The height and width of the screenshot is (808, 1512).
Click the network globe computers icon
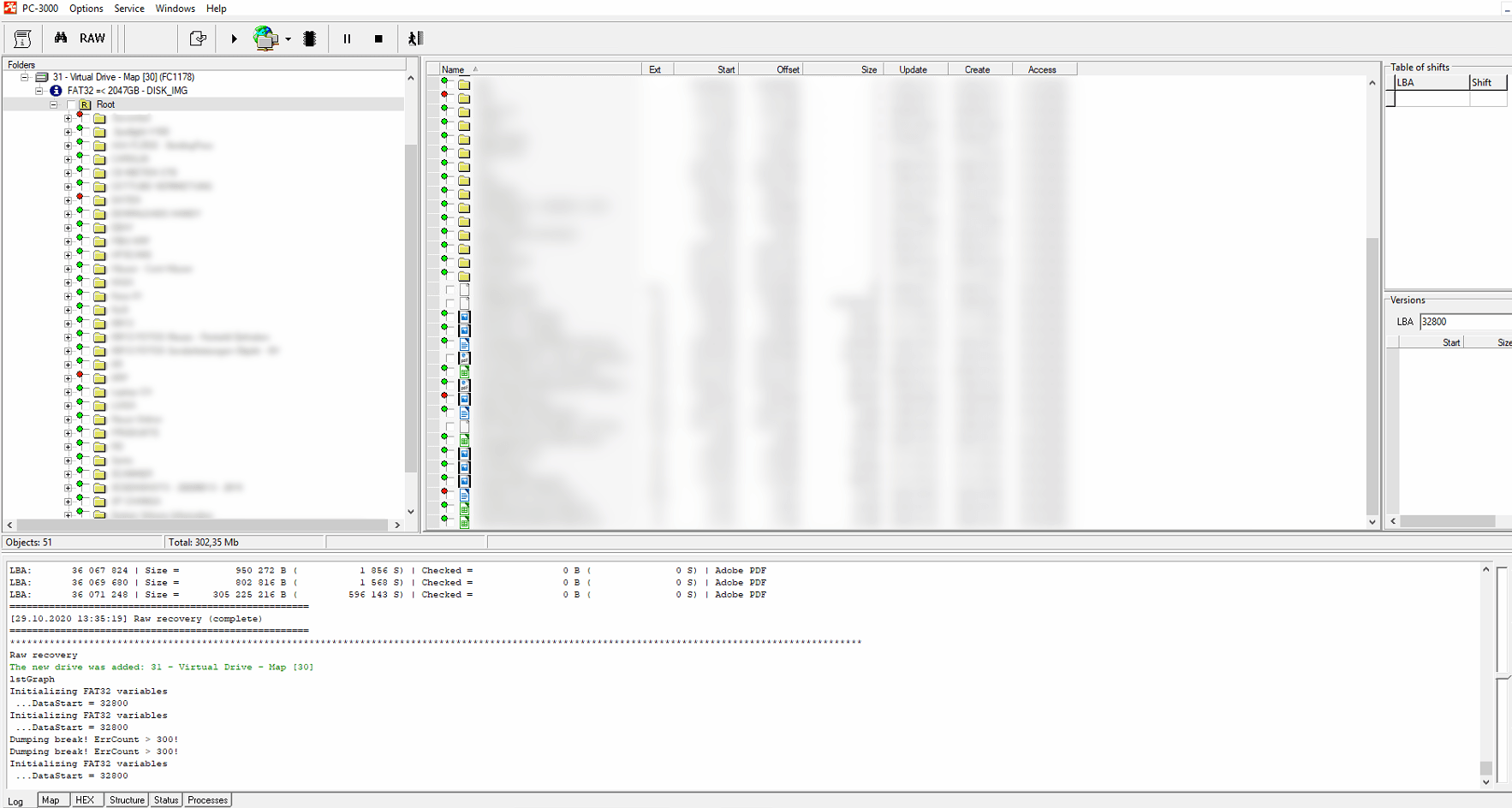pyautogui.click(x=266, y=39)
